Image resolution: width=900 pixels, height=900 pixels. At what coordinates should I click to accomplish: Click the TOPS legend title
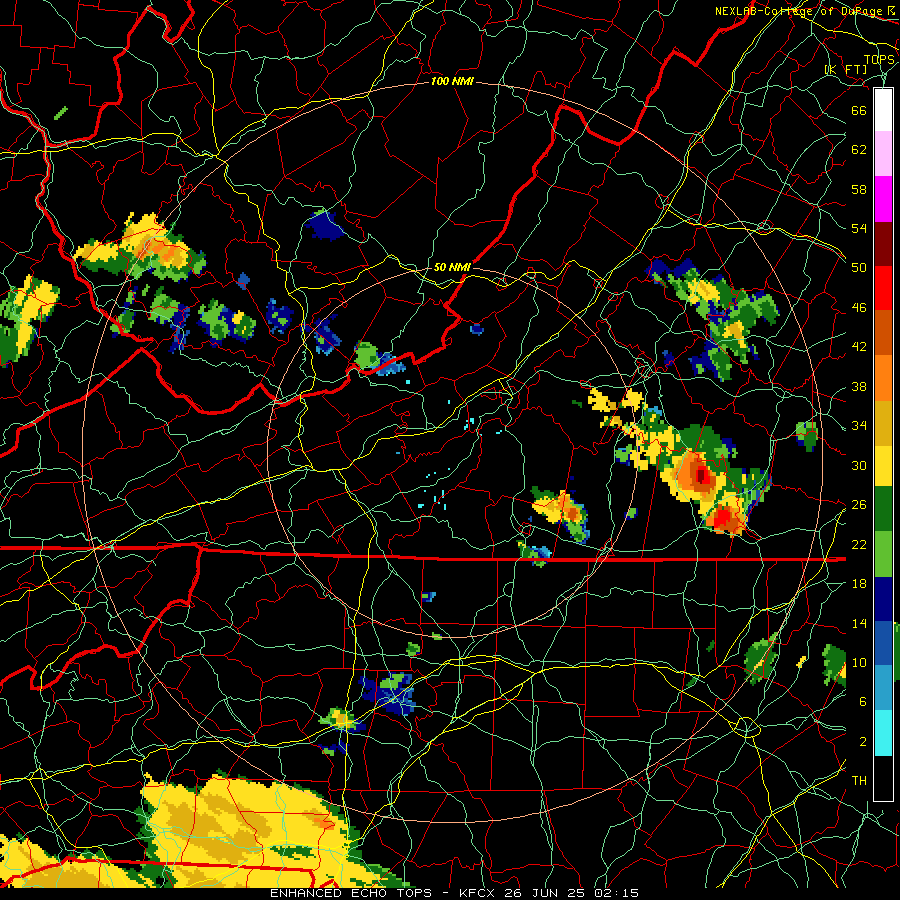point(879,60)
